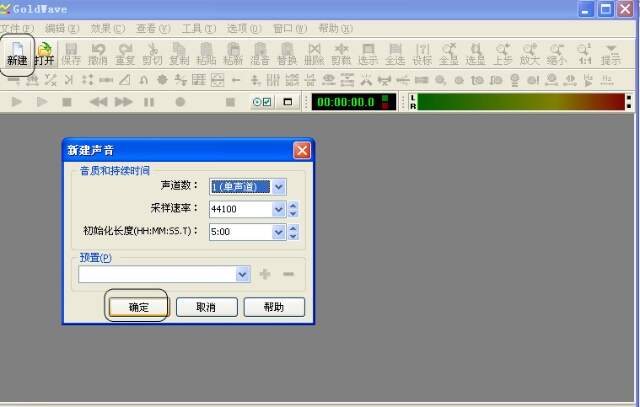This screenshot has height=407, width=640.
Task: Click the 选显 (Zoom Selection) toolbar icon
Action: click(x=476, y=54)
